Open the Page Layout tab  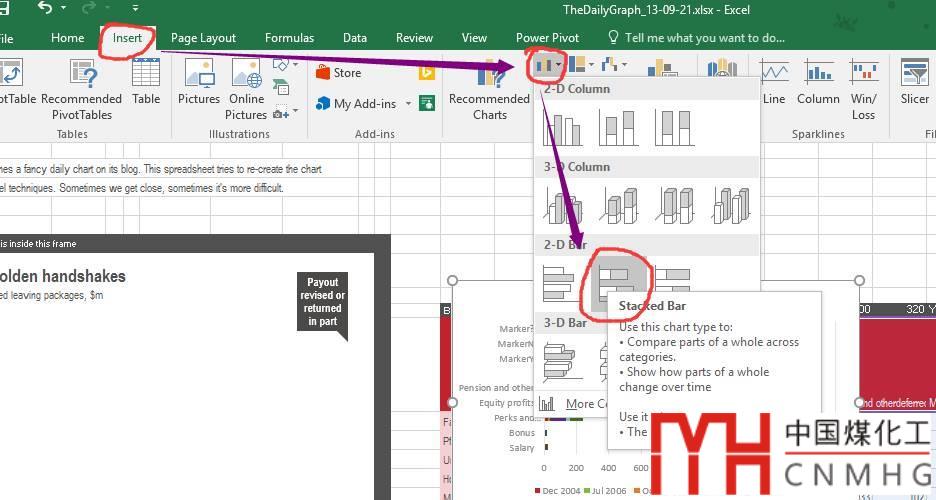coord(203,38)
